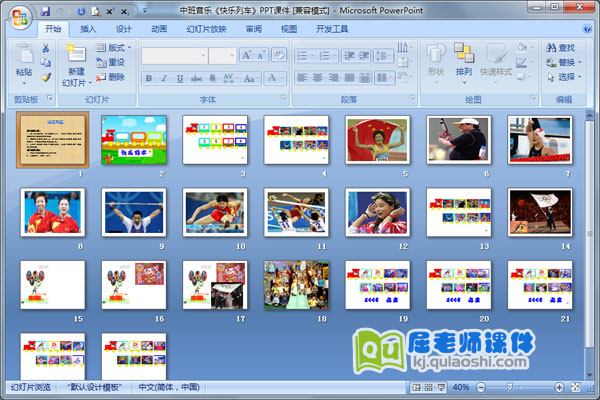Click the Reset slide button
Screen dimensions: 600x400
point(110,62)
